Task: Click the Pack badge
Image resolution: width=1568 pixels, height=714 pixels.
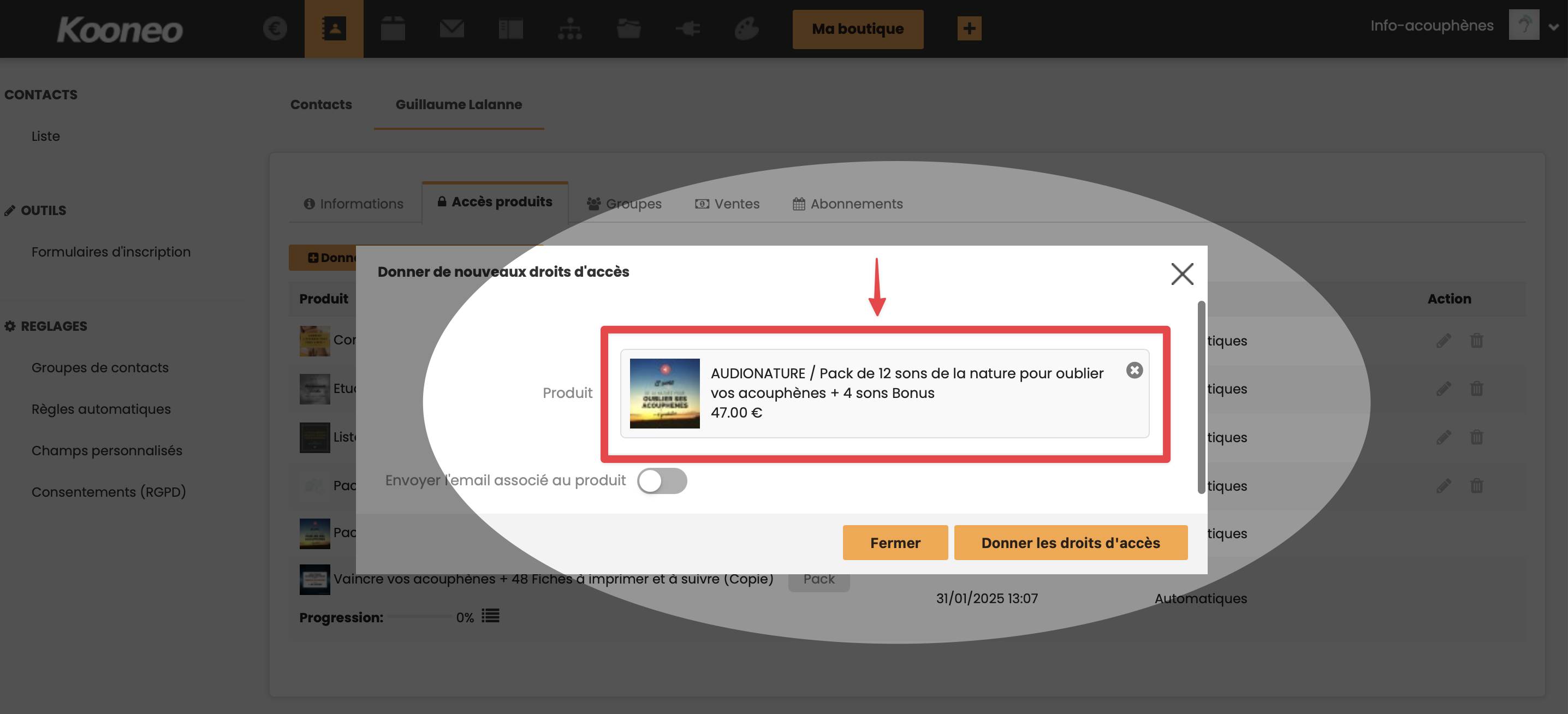Action: (819, 580)
